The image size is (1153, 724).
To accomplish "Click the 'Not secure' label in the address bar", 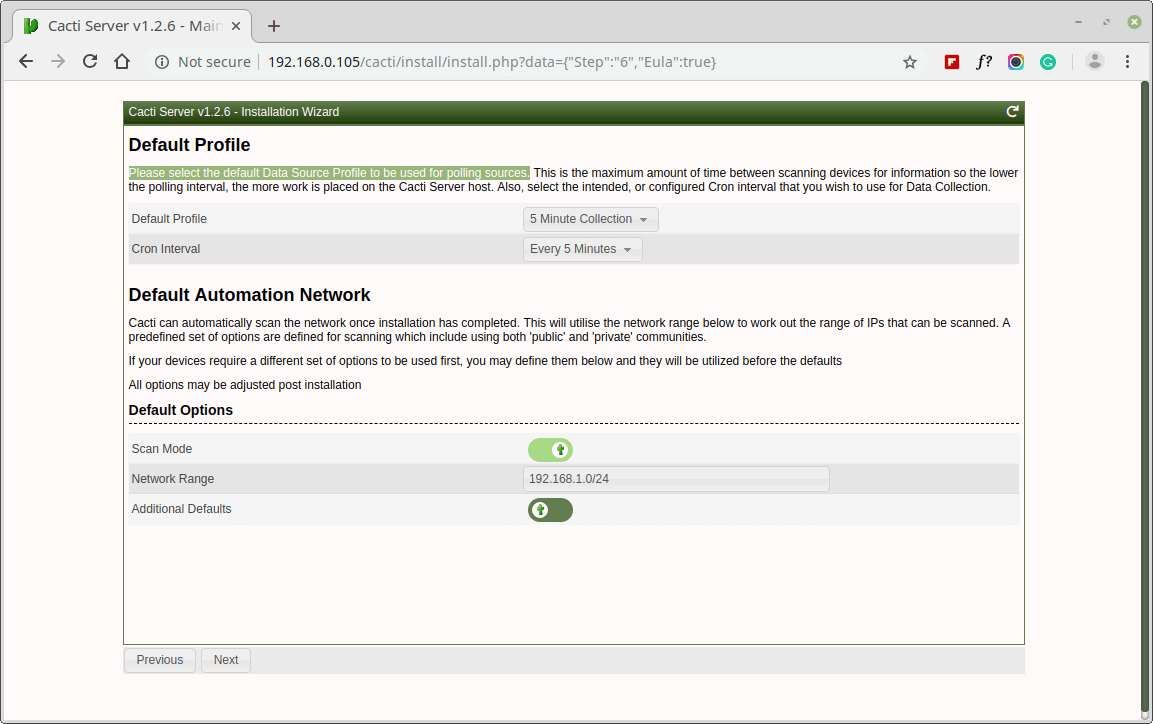I will (x=214, y=62).
